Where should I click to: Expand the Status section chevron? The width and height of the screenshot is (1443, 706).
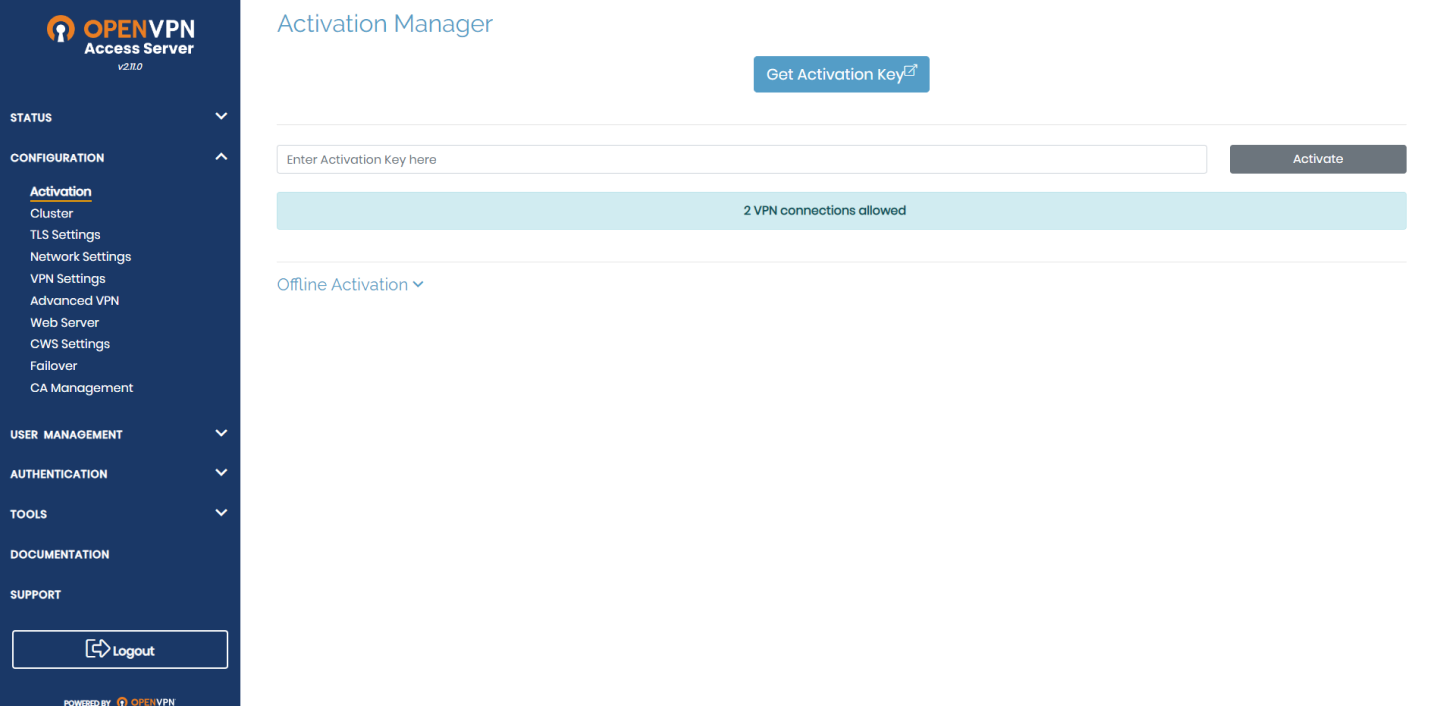click(x=221, y=116)
